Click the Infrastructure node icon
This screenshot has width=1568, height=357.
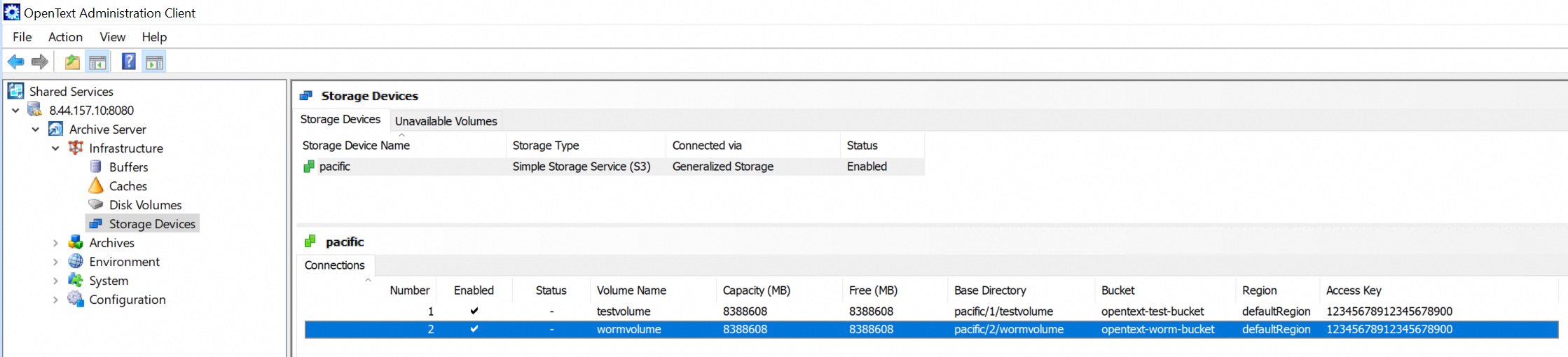coord(76,148)
